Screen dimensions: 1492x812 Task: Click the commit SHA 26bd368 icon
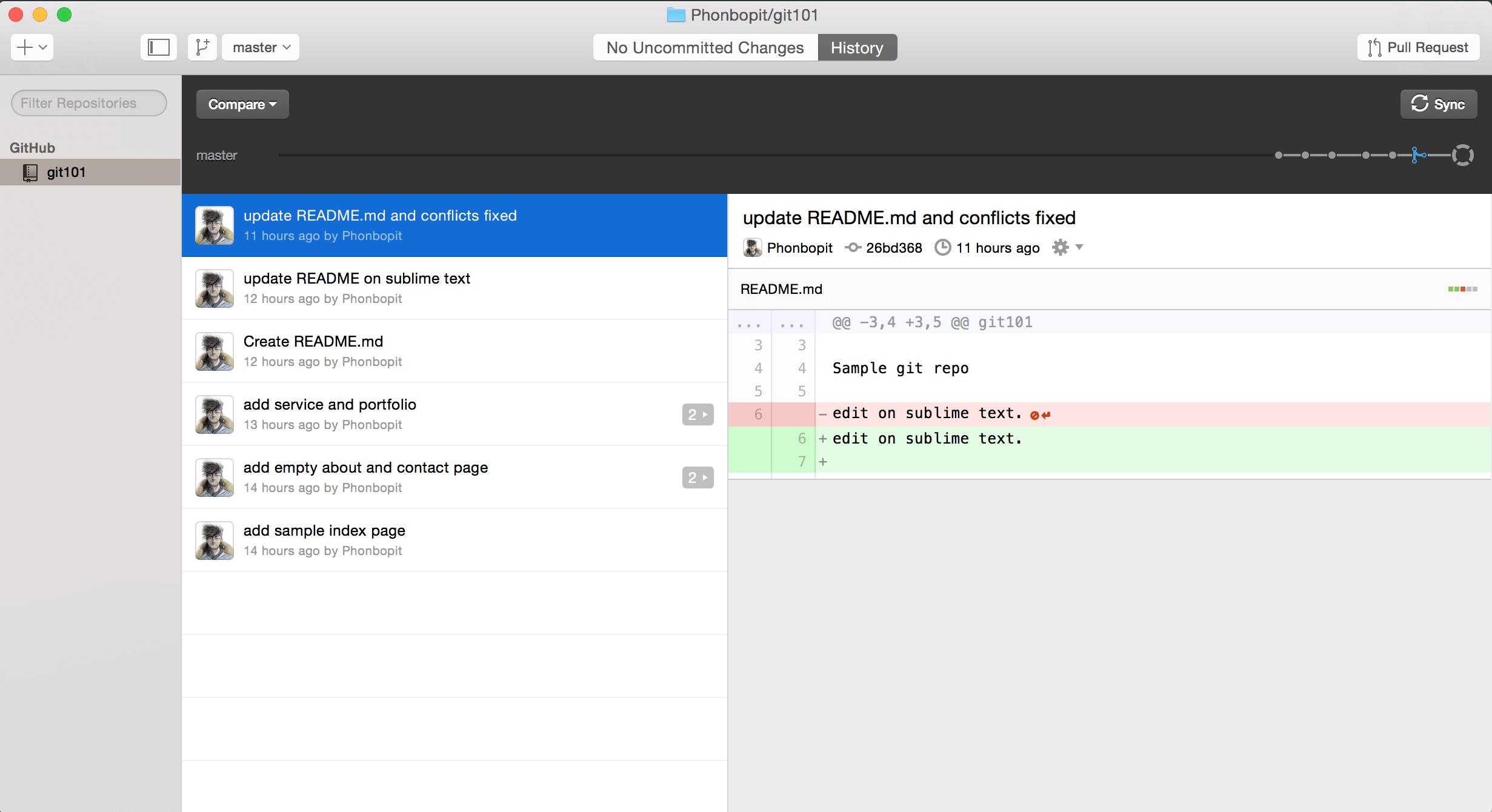tap(853, 247)
